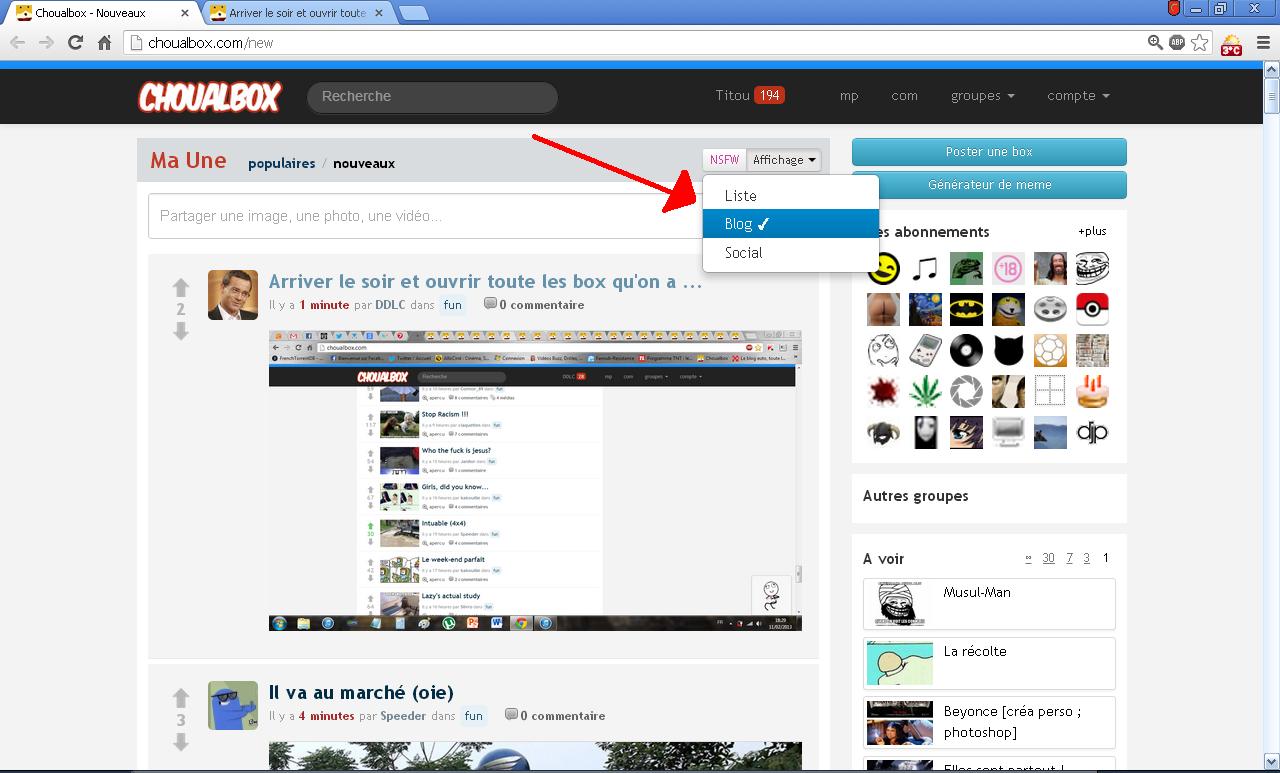Open the groupes dropdown menu
Screen dimensions: 1280x773
(982, 96)
